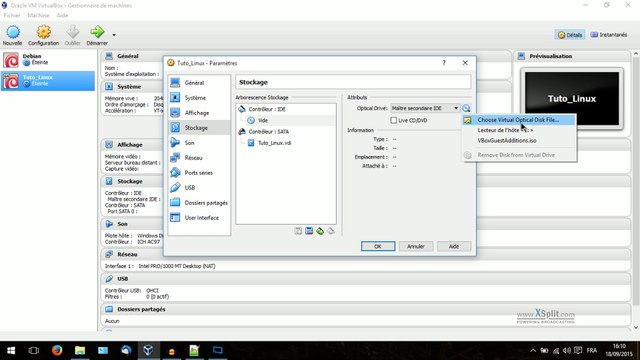This screenshot has height=360, width=640.
Task: Switch to Détails view
Action: tap(570, 35)
